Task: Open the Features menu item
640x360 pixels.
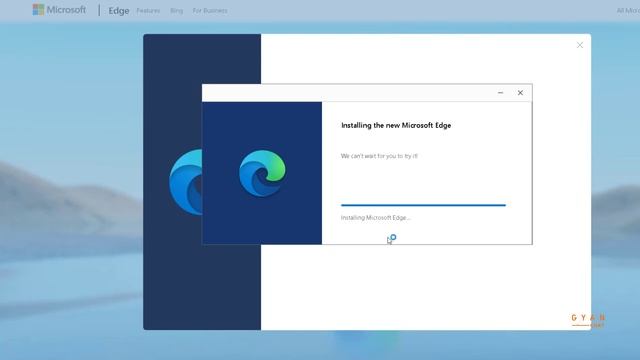Action: 148,11
